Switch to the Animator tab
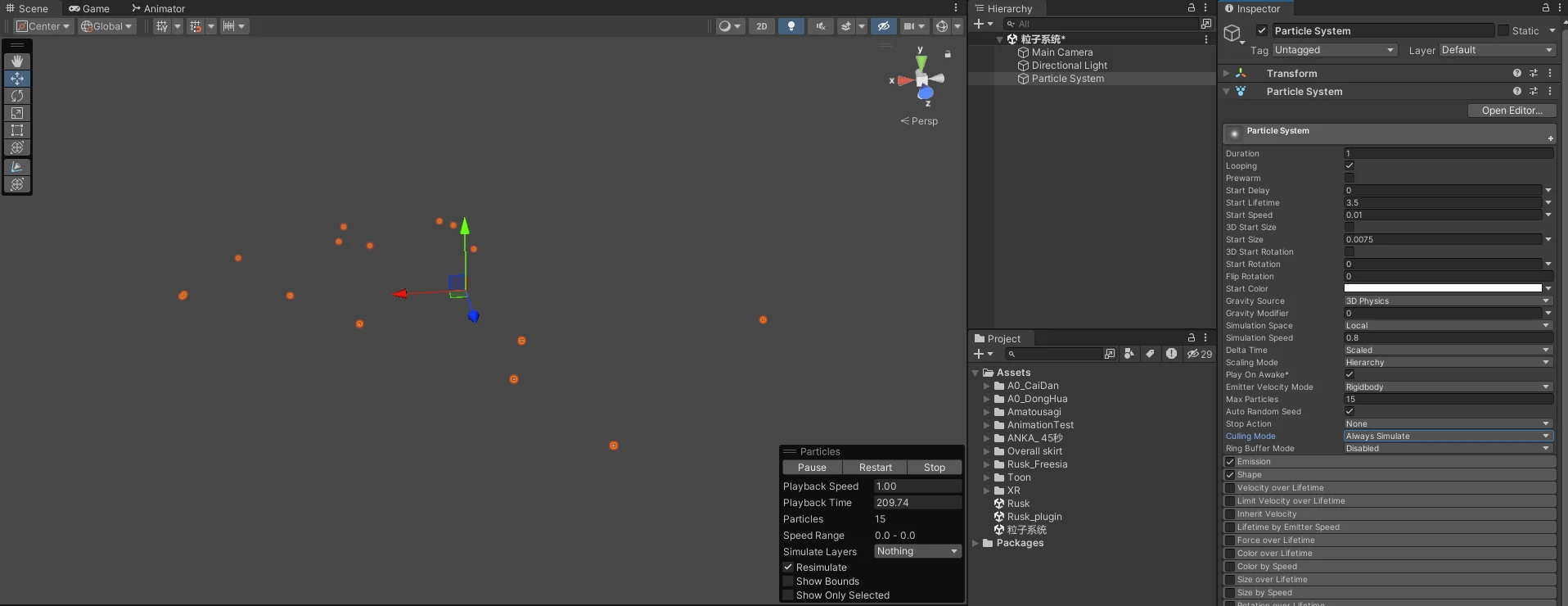This screenshot has height=606, width=1568. [159, 8]
